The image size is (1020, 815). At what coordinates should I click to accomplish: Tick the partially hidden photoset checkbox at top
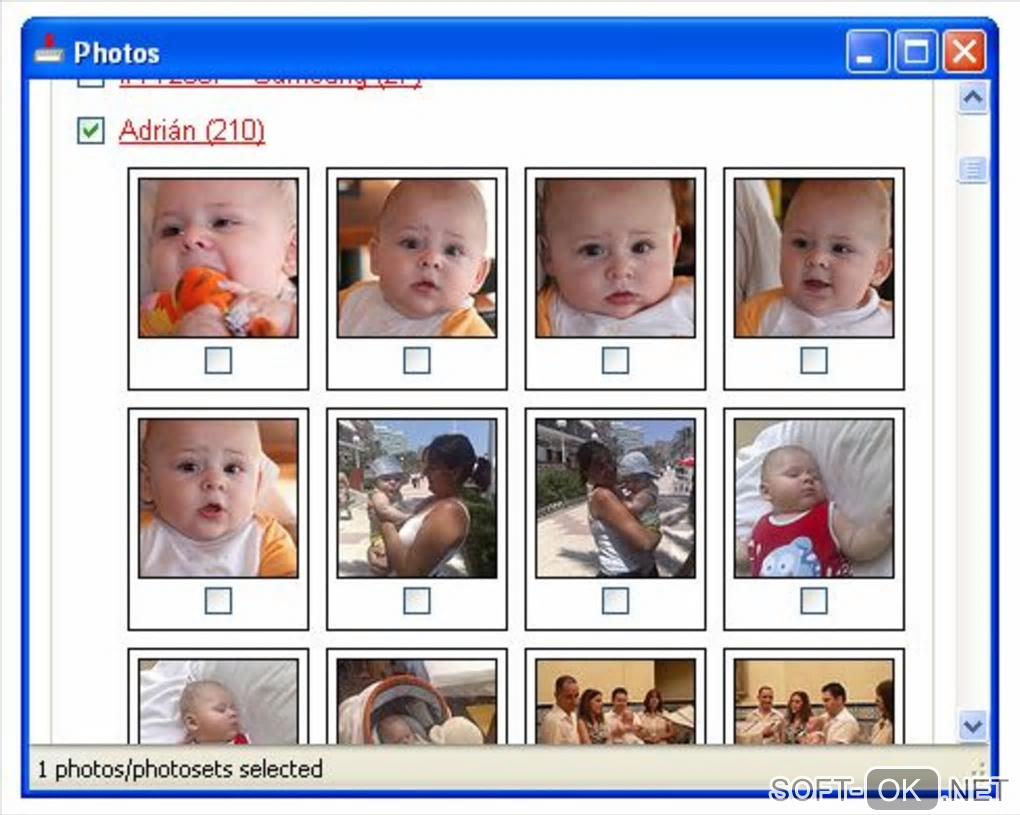pyautogui.click(x=90, y=82)
